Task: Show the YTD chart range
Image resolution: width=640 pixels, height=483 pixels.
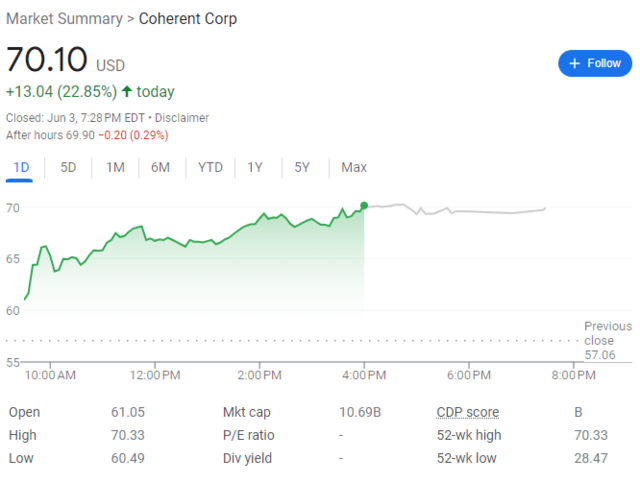Action: tap(210, 167)
